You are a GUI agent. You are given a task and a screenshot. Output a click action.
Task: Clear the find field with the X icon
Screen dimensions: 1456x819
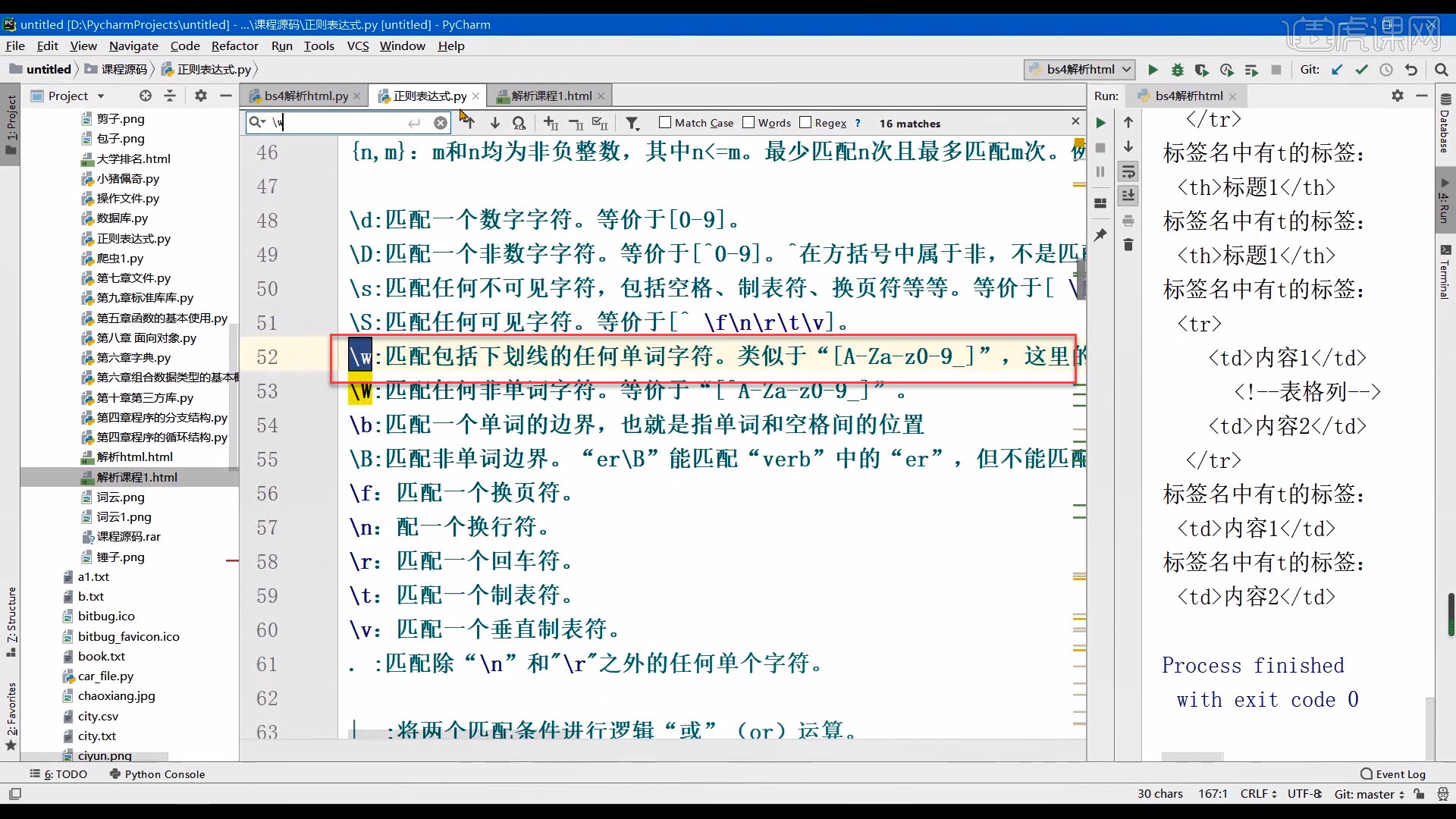tap(441, 123)
